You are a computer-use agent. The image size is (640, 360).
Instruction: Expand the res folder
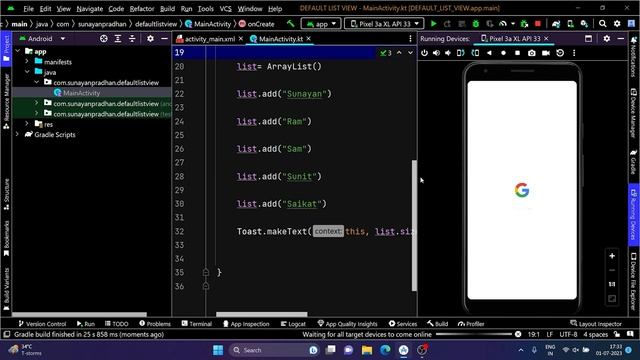click(x=27, y=124)
